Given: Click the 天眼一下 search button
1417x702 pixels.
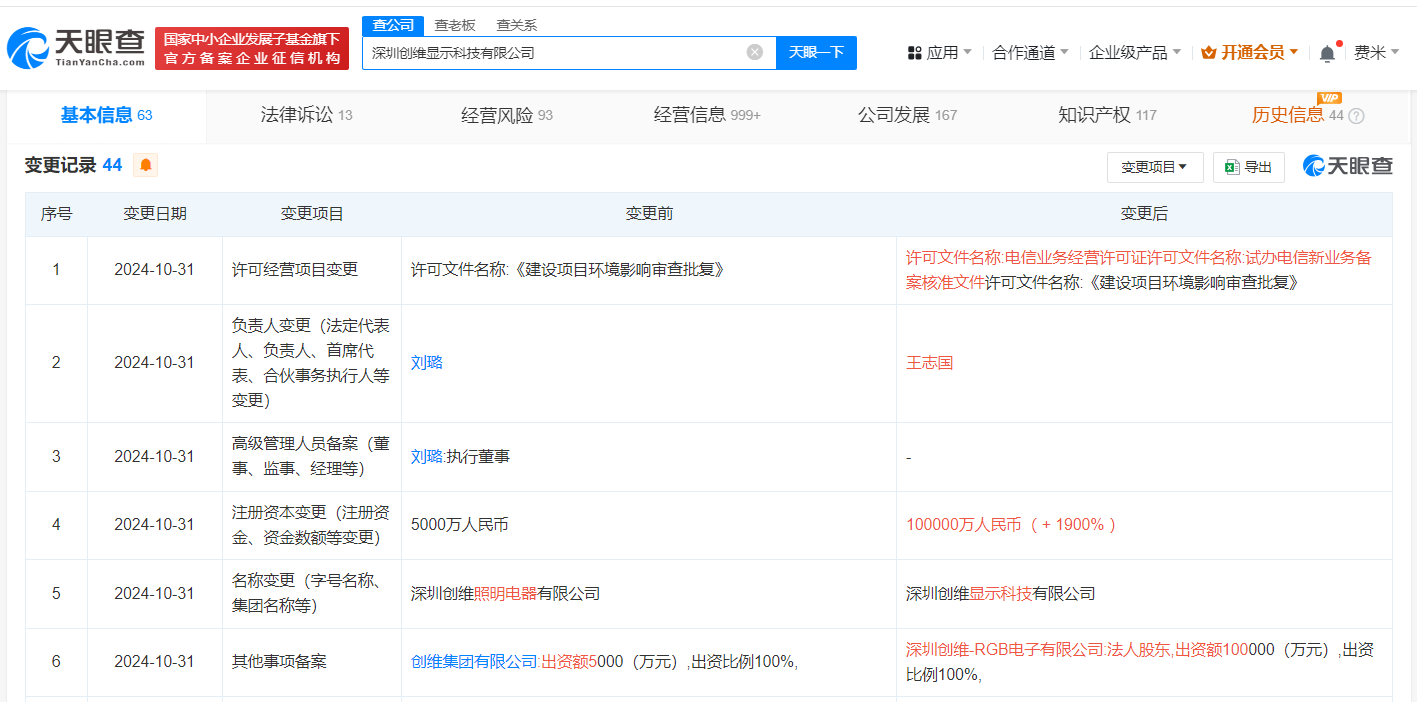Looking at the screenshot, I should coord(816,52).
